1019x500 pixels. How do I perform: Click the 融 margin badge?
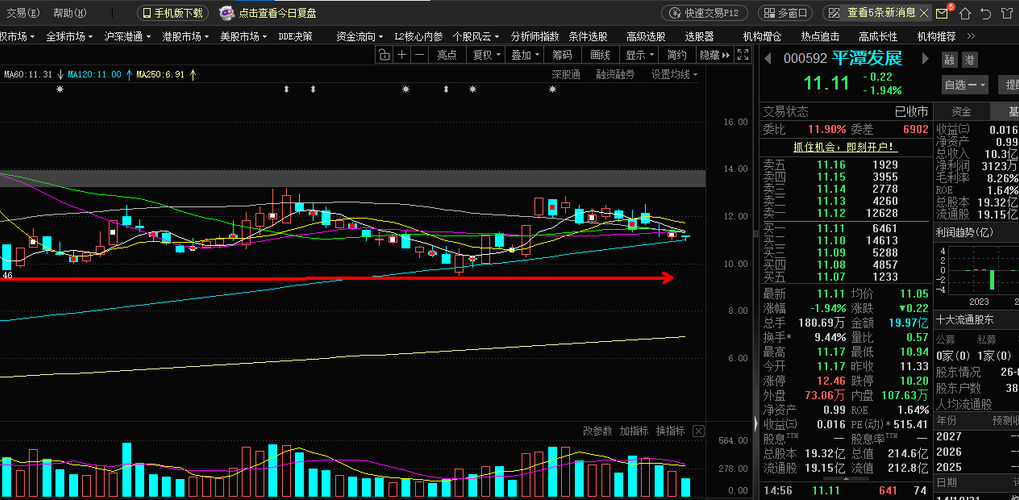950,60
